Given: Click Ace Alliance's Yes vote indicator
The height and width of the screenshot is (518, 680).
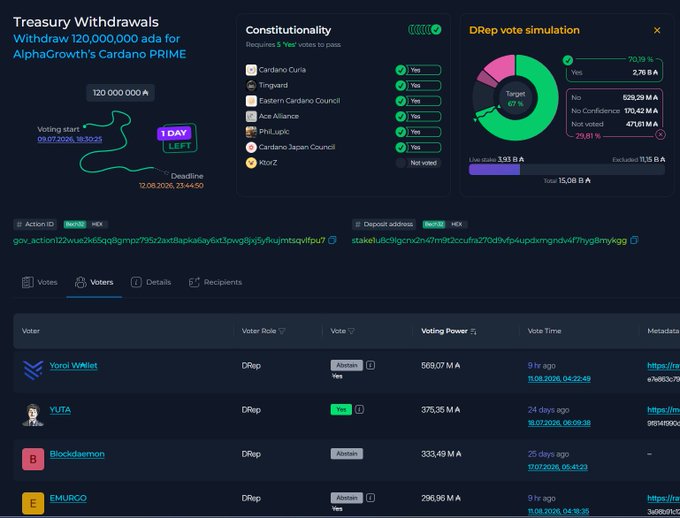Looking at the screenshot, I should tap(418, 117).
